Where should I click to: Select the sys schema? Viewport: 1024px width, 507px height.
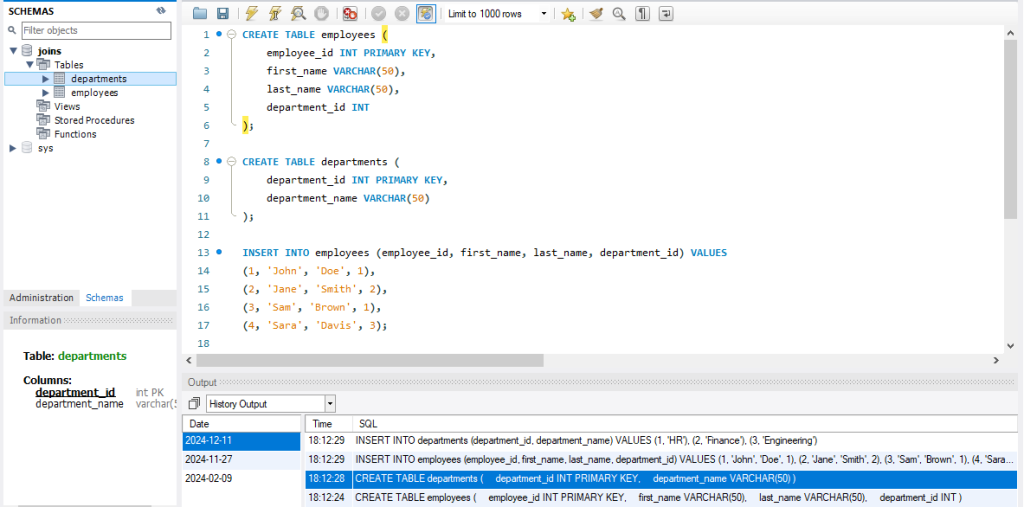(x=45, y=148)
